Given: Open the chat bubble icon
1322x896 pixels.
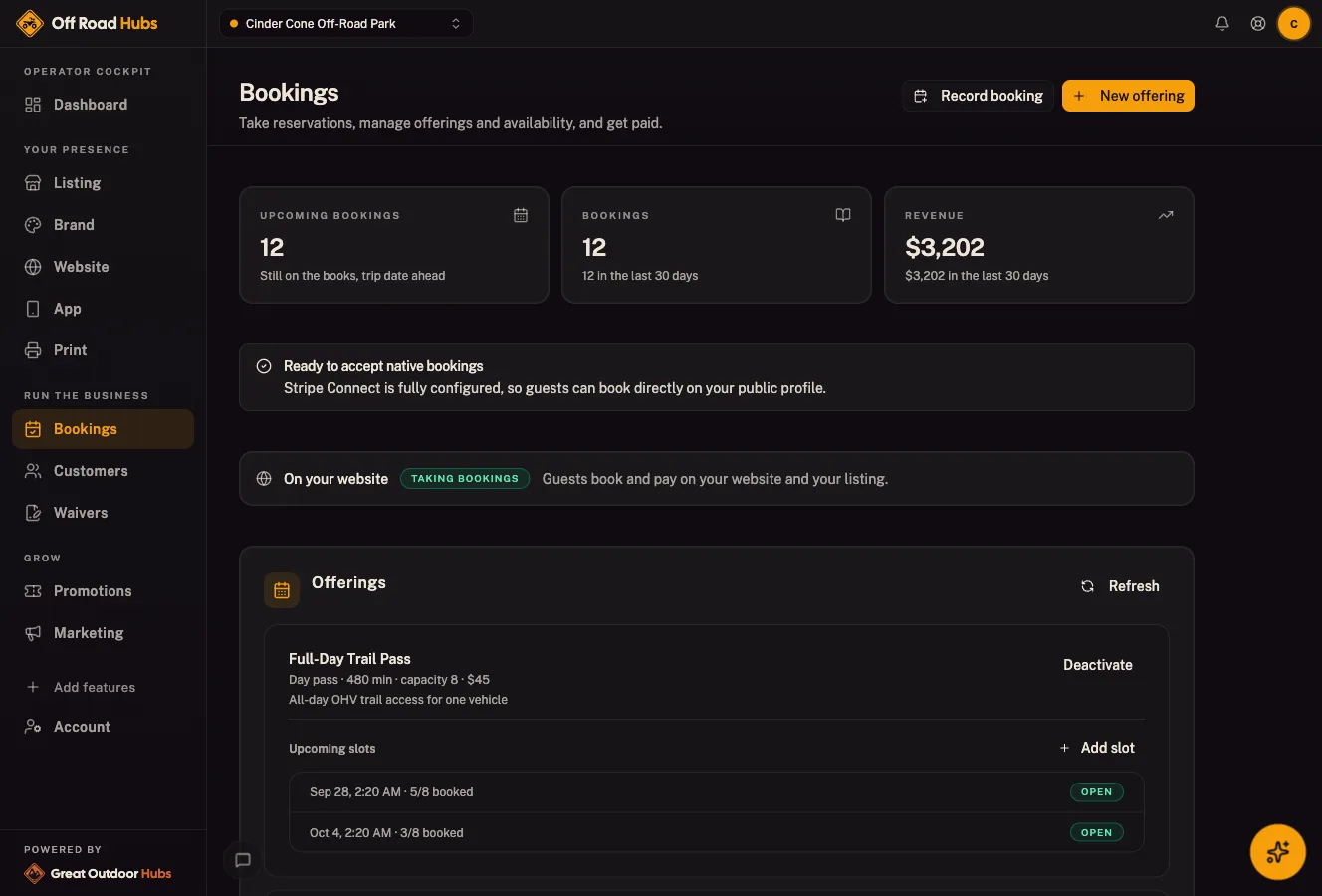Looking at the screenshot, I should click(243, 860).
